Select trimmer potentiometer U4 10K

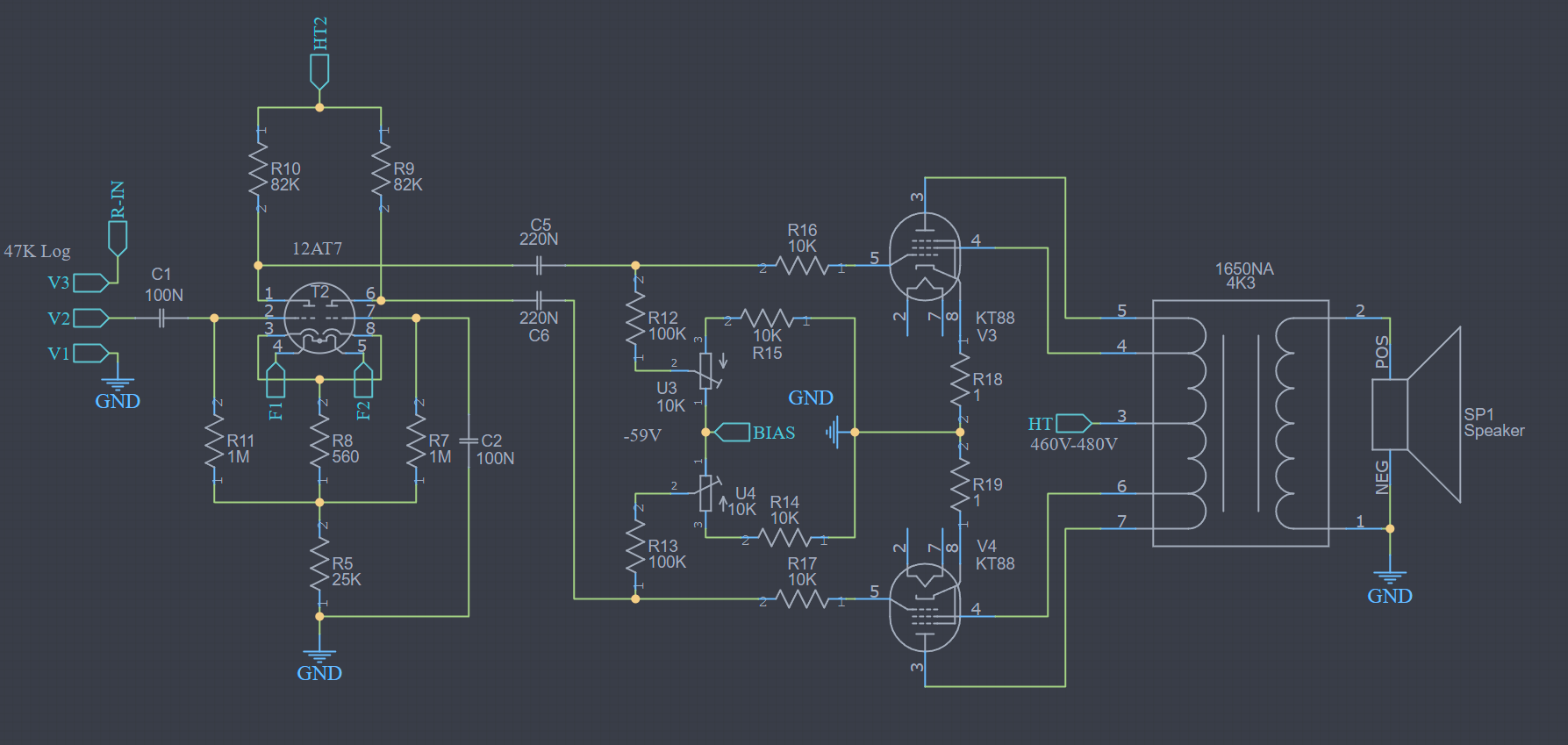(705, 493)
